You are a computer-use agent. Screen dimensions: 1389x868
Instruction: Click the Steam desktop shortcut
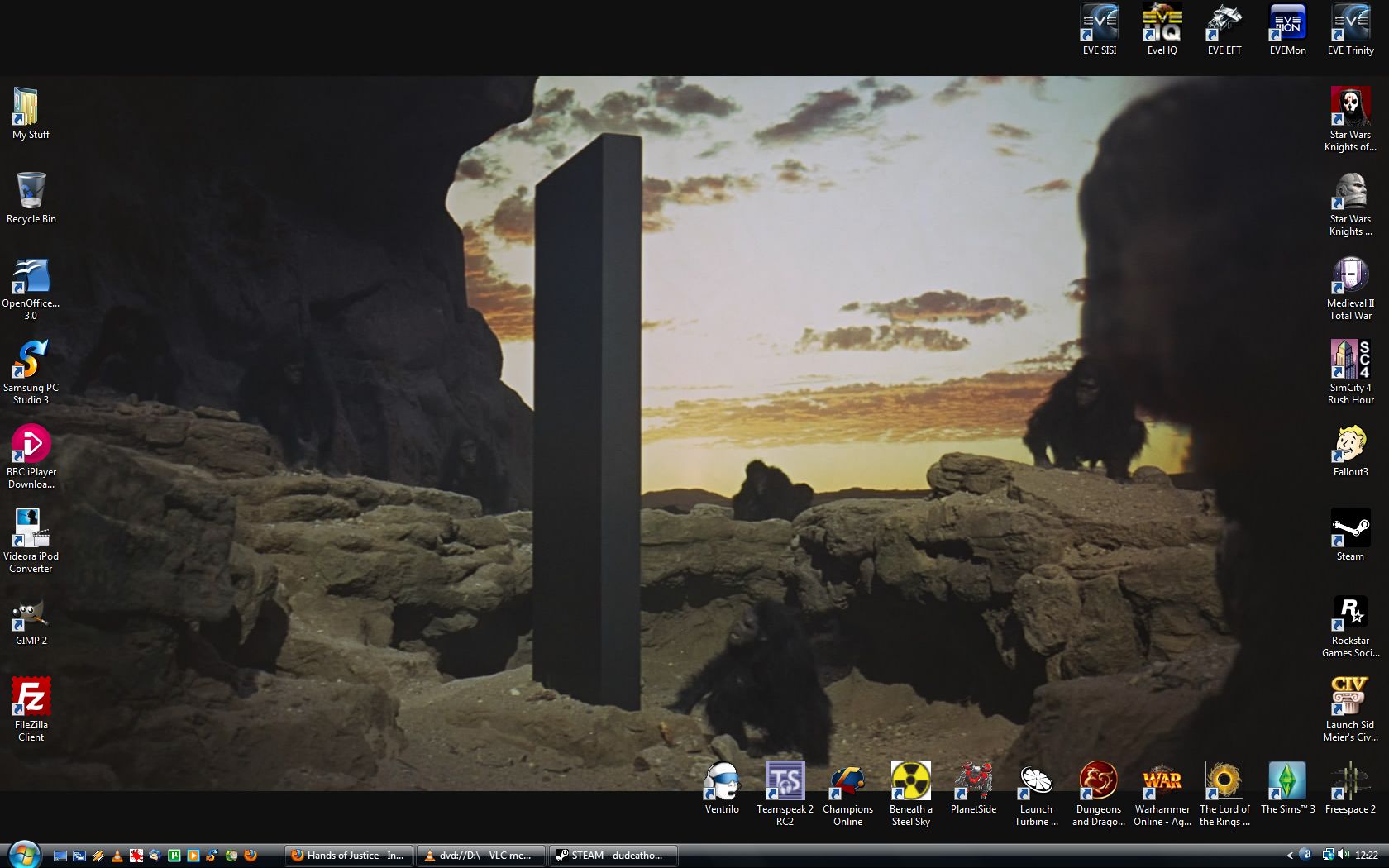click(1350, 528)
